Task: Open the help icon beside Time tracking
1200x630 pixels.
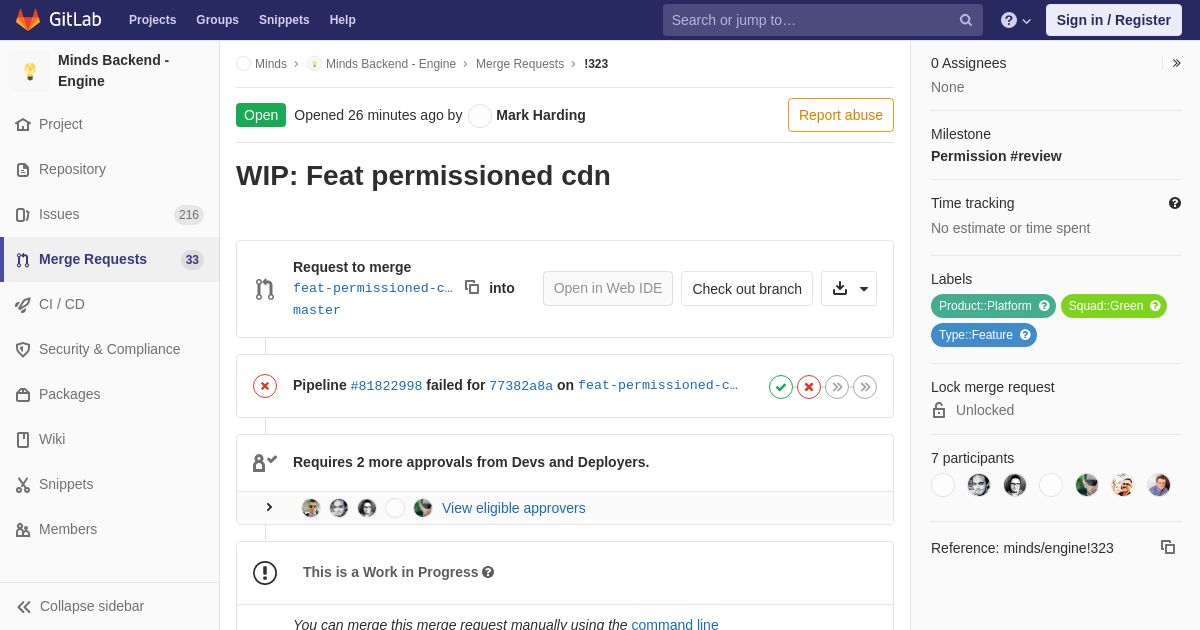Action: click(1175, 203)
